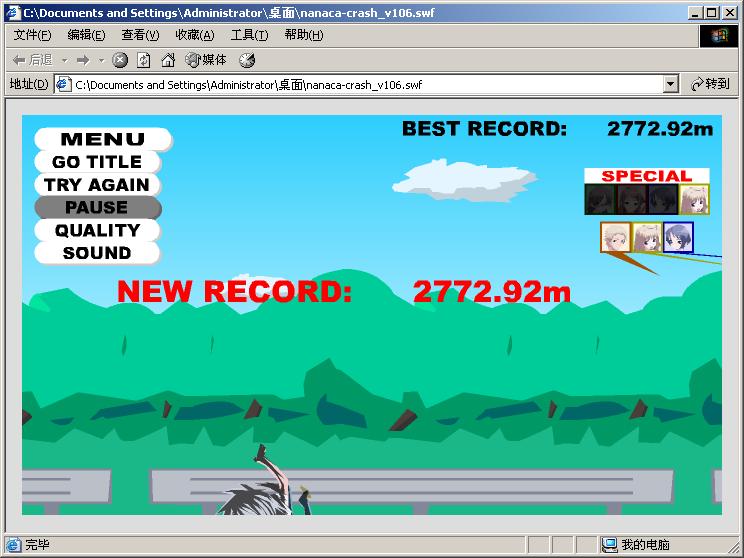Click the second darkened SPECIAL character portrait
The image size is (744, 558).
632,199
